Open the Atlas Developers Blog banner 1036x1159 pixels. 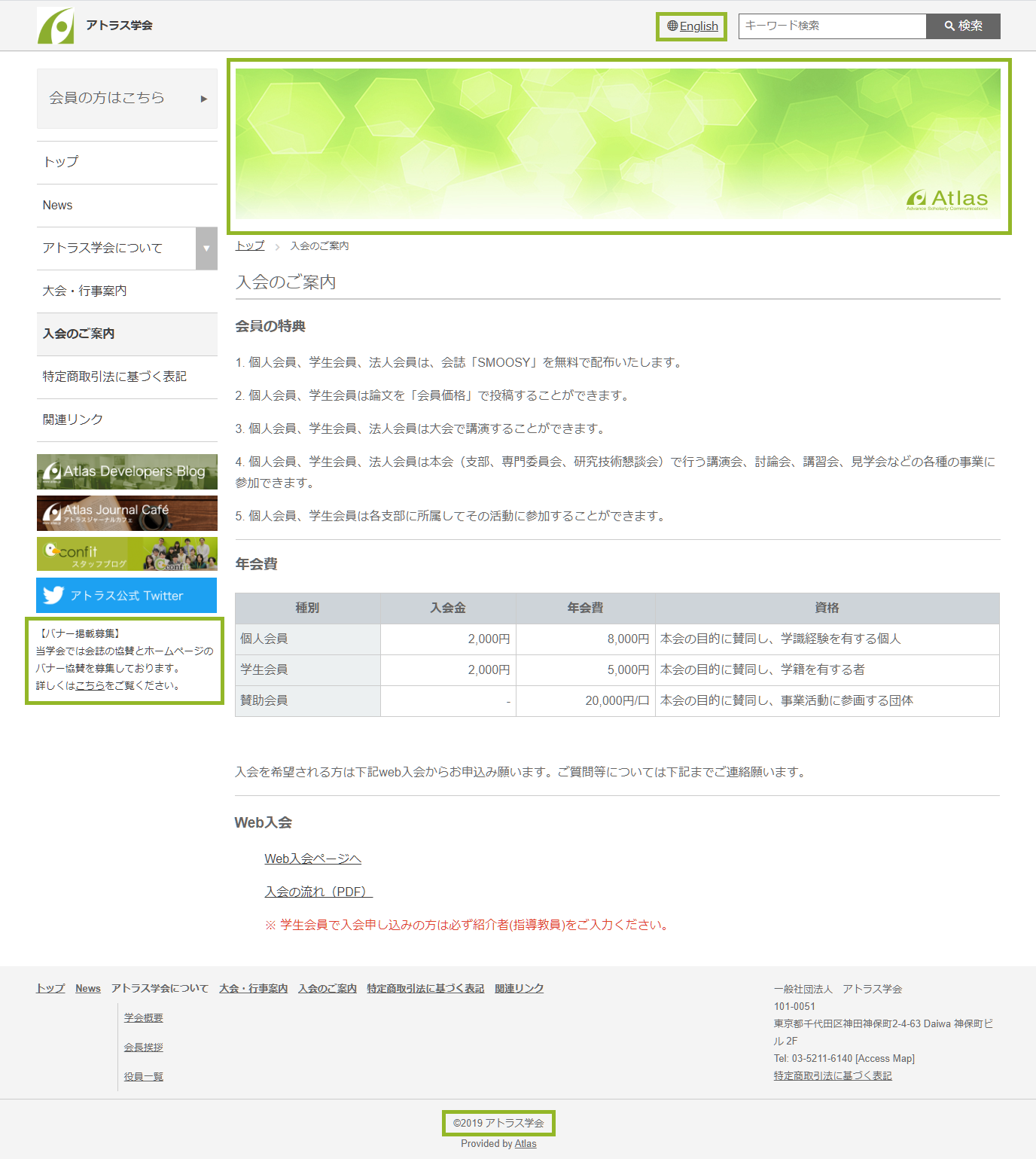[126, 471]
